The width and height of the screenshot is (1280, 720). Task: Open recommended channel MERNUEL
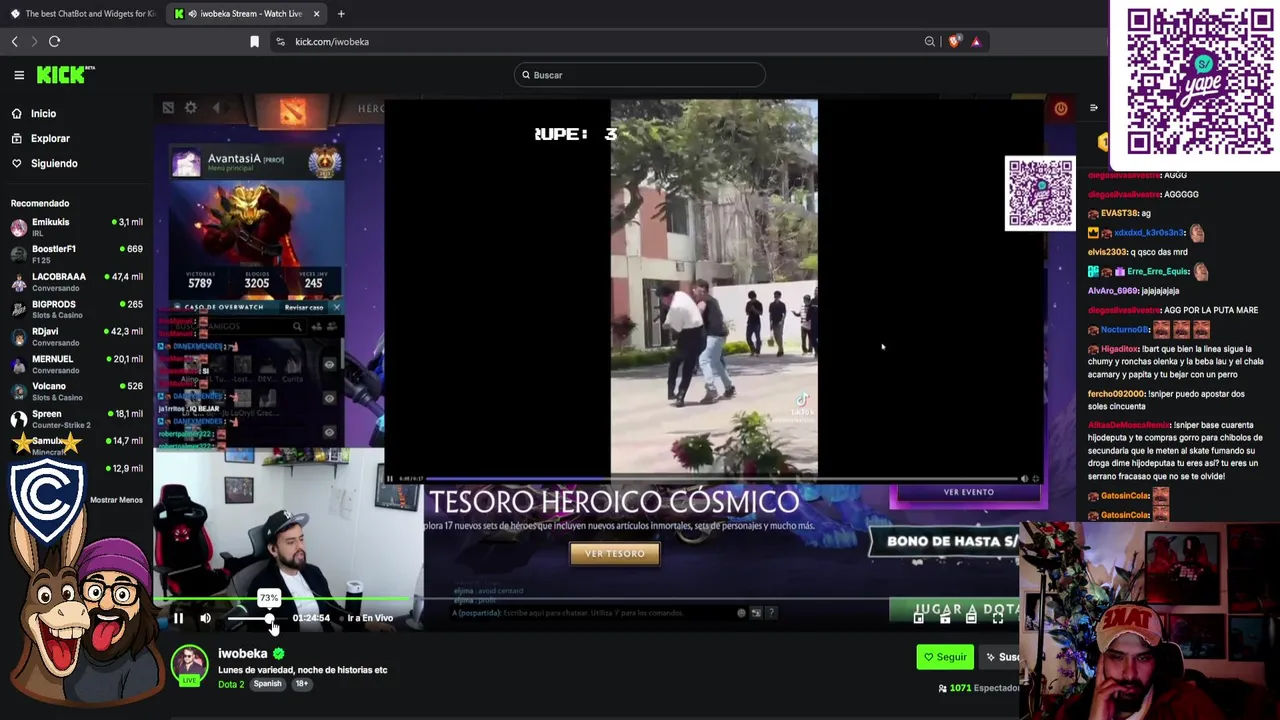76,364
